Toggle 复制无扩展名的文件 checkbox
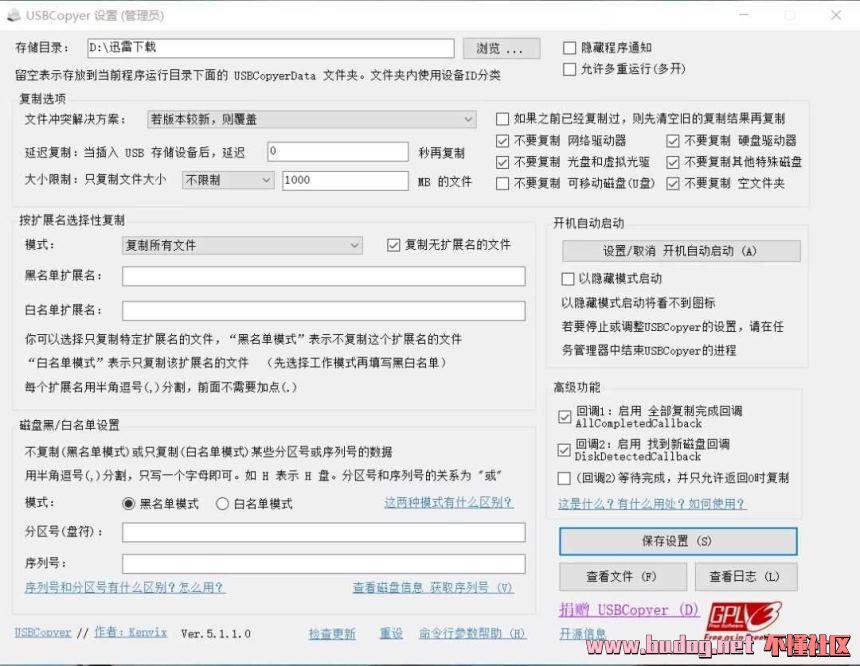This screenshot has width=860, height=666. pyautogui.click(x=393, y=245)
